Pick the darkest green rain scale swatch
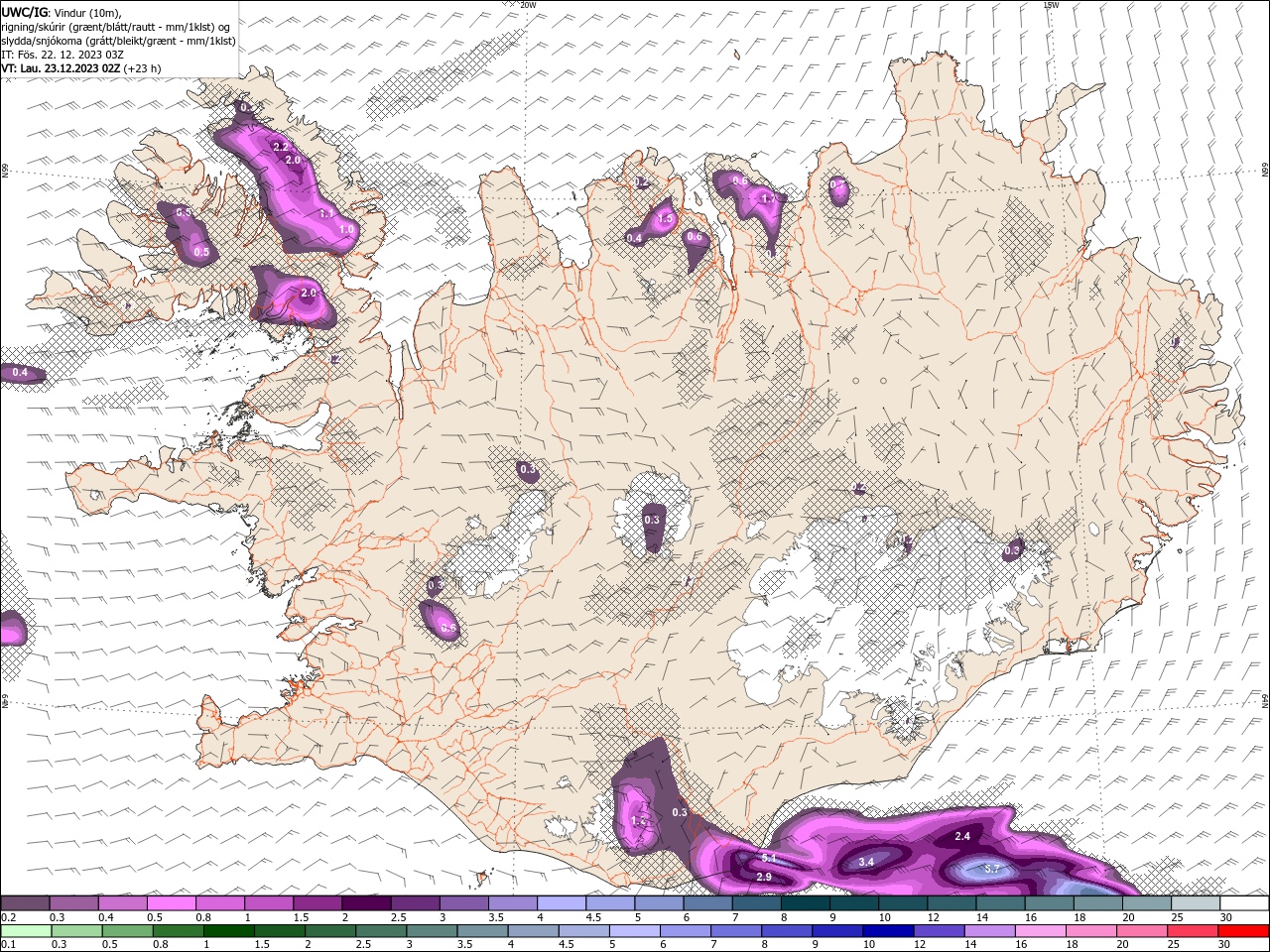This screenshot has width=1270, height=952. 228,931
